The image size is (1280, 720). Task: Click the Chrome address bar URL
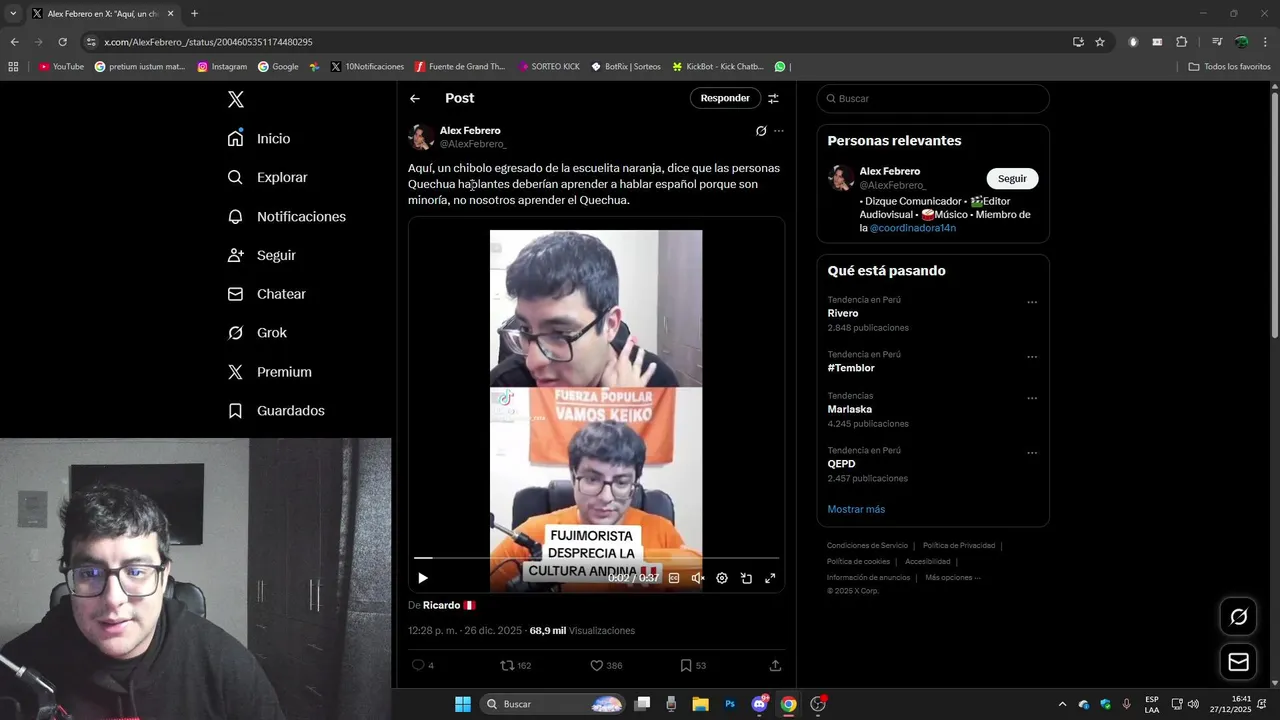click(x=208, y=42)
